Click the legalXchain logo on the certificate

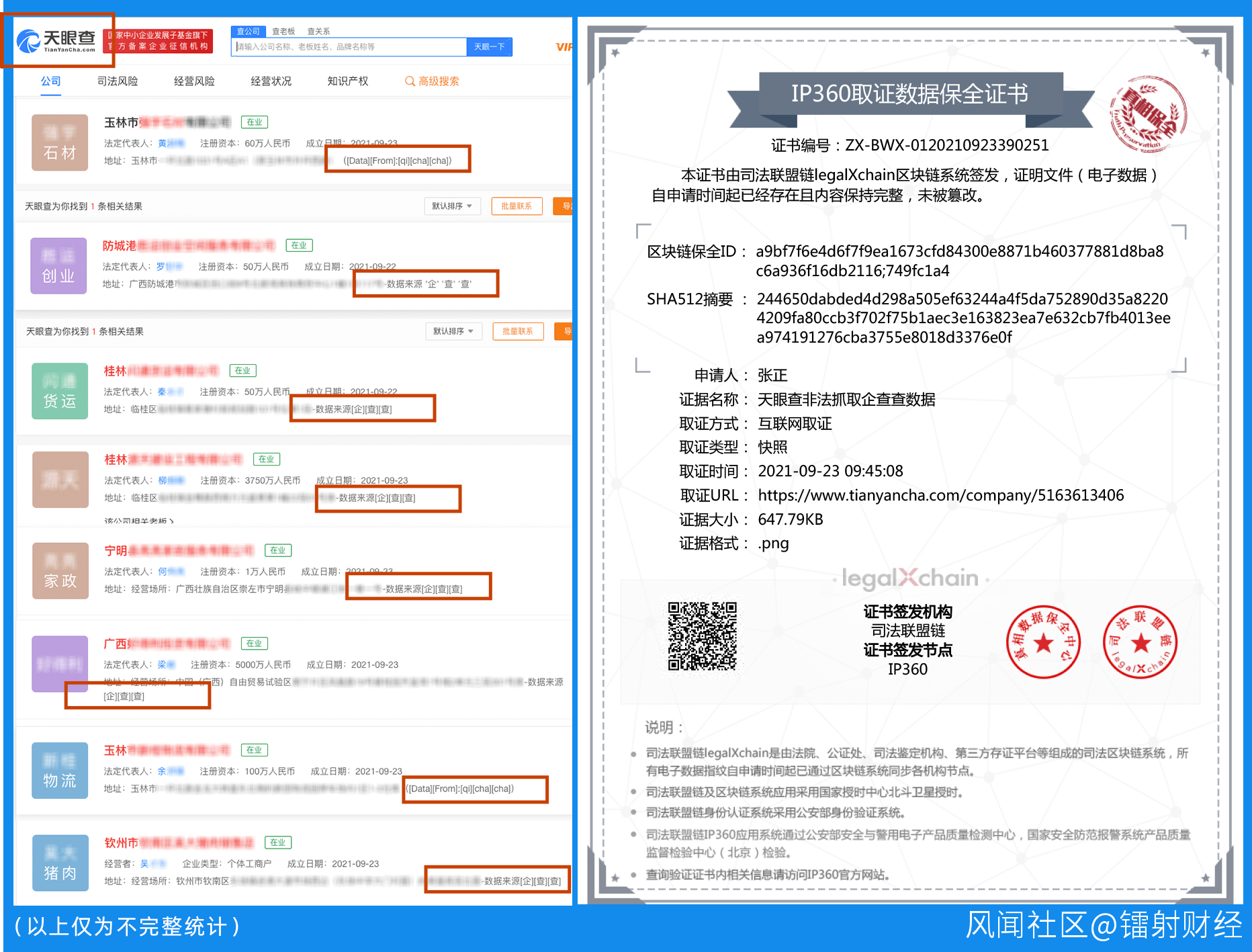[910, 578]
